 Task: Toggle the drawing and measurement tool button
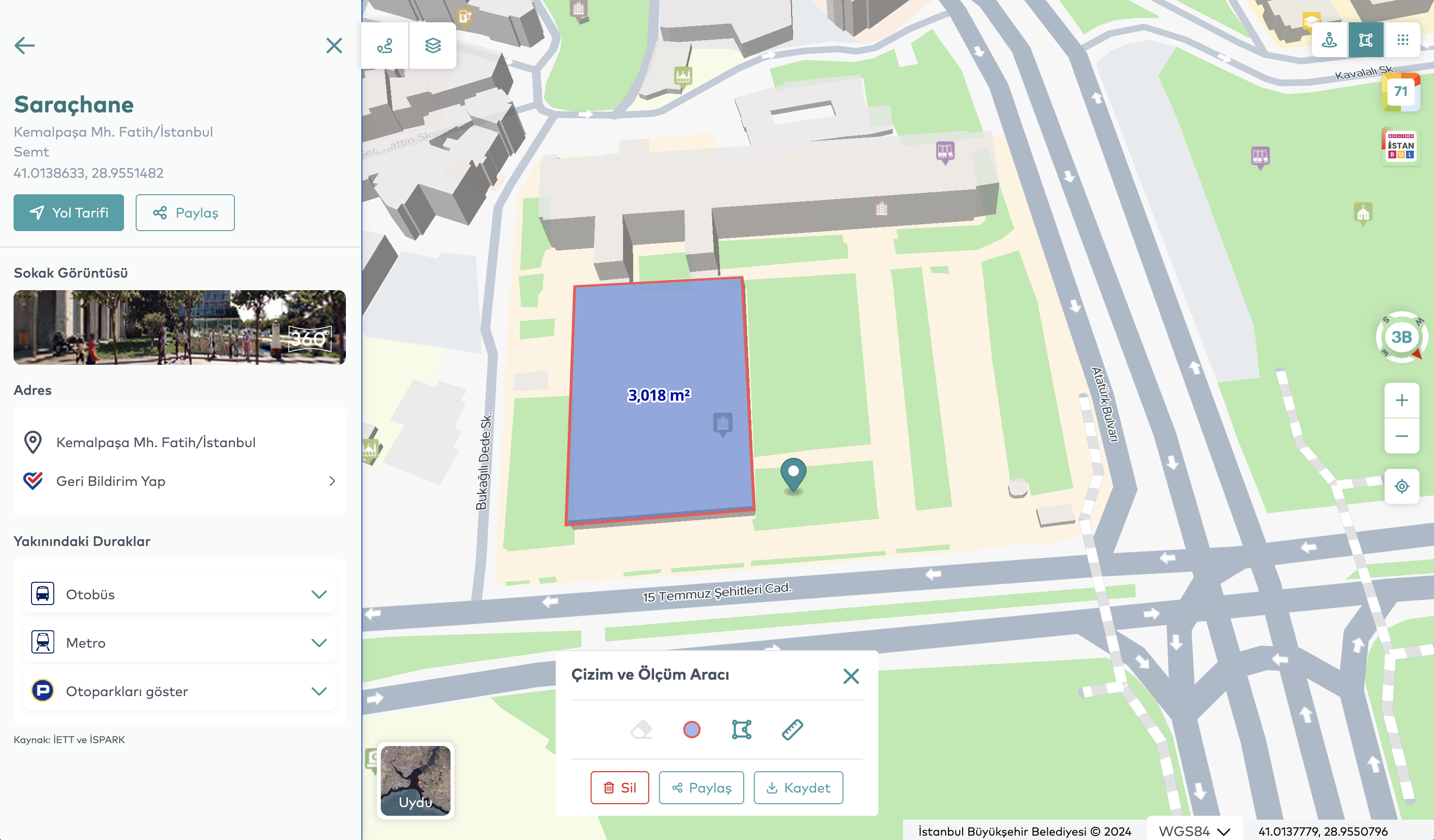click(x=1366, y=40)
